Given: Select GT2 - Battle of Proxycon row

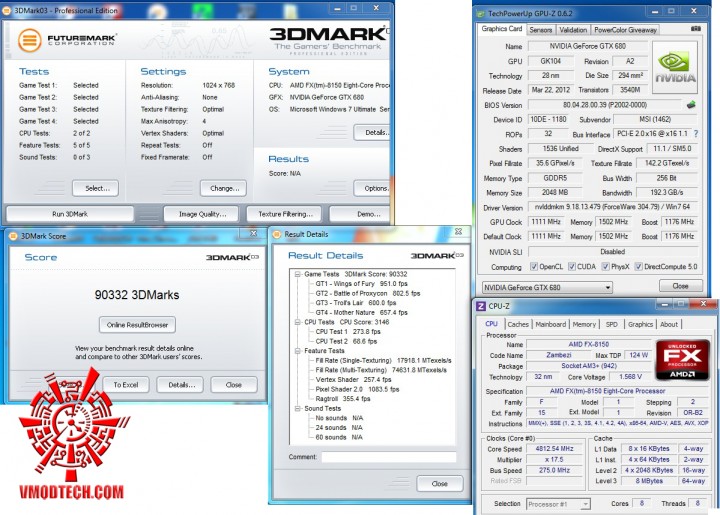Looking at the screenshot, I should coord(367,293).
